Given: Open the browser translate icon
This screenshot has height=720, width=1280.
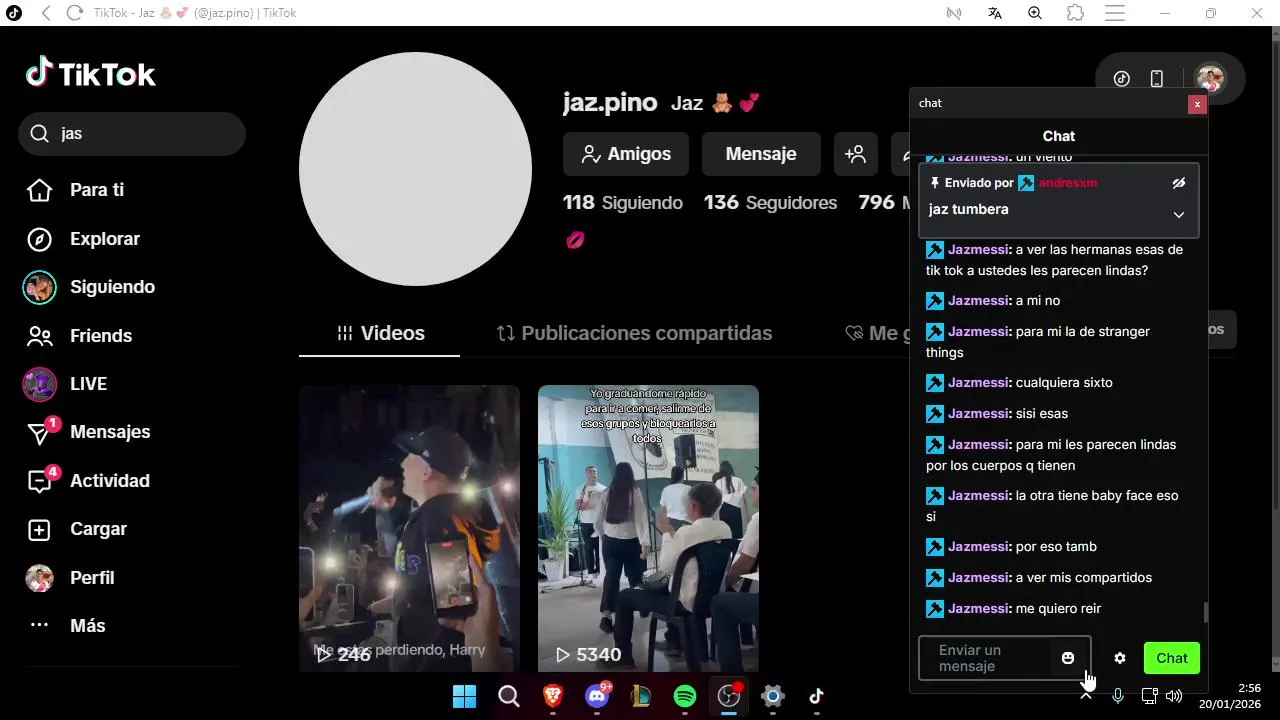Looking at the screenshot, I should (995, 13).
